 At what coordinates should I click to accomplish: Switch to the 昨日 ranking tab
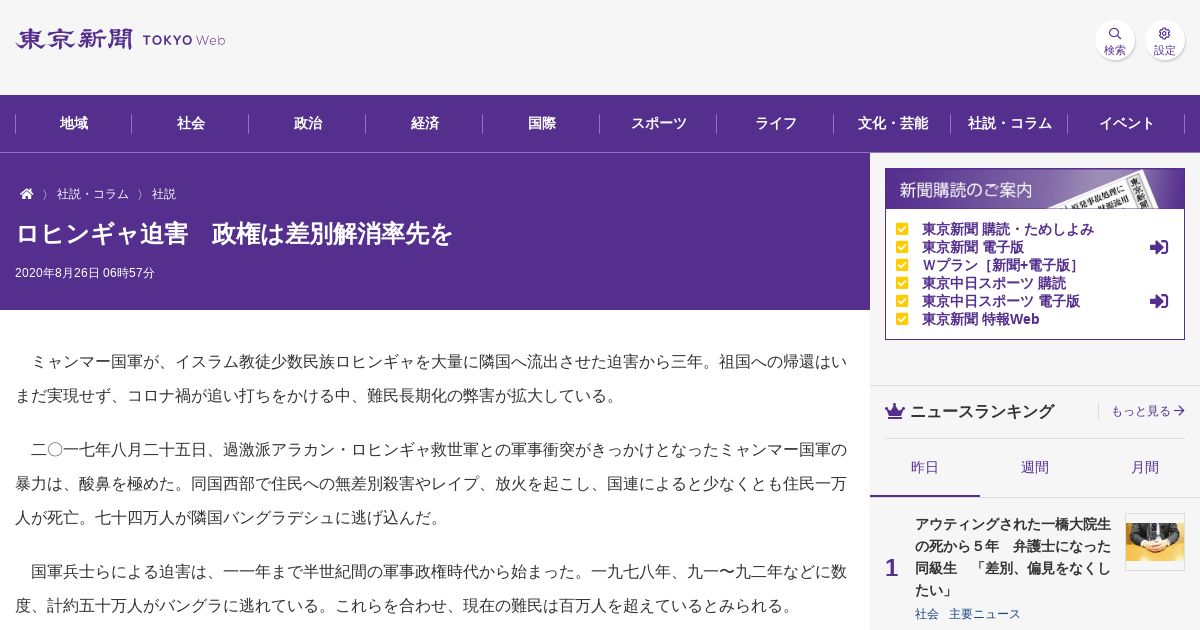(x=925, y=468)
